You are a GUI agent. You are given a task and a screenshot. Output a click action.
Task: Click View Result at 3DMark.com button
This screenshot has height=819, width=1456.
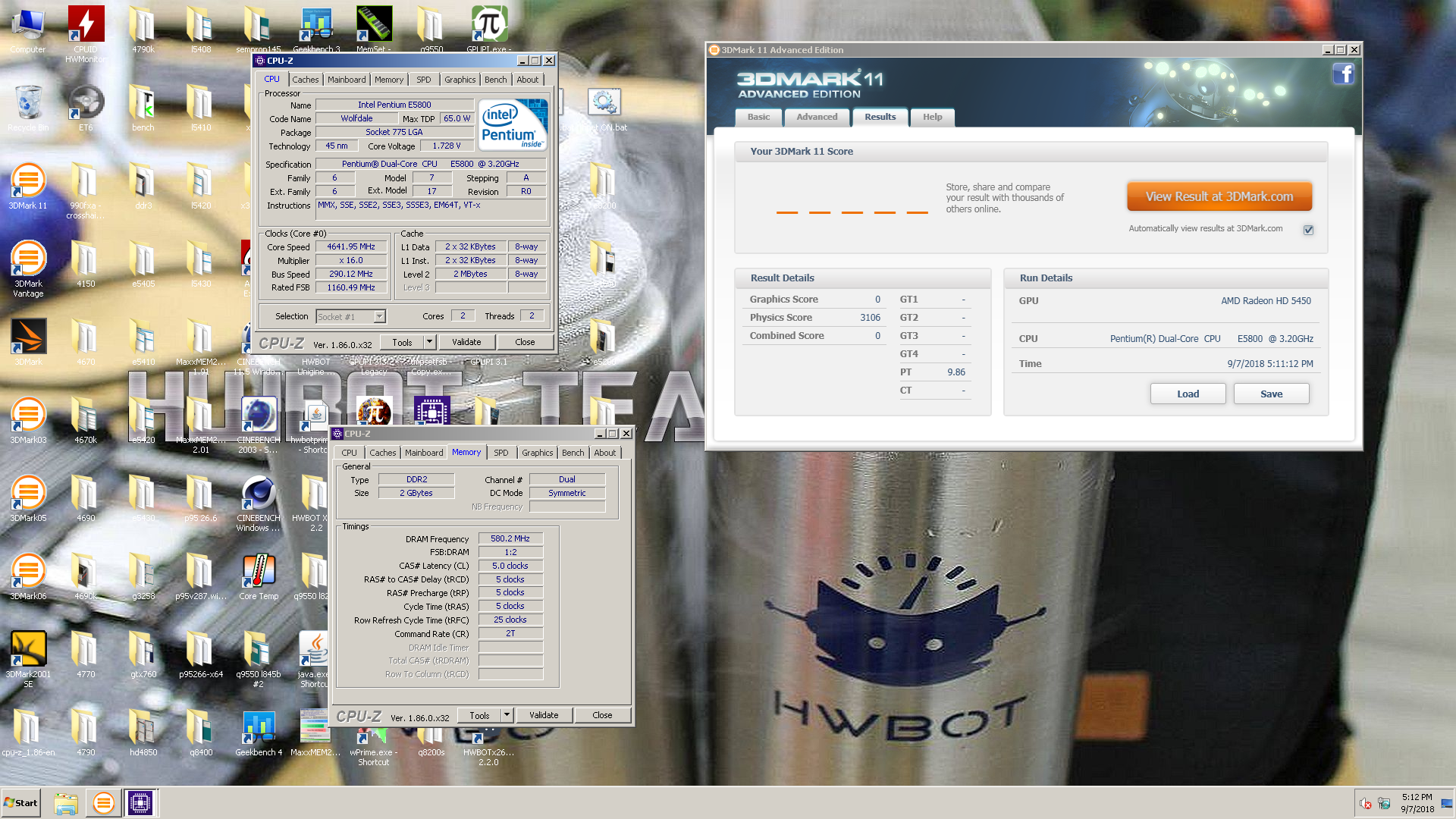point(1219,196)
